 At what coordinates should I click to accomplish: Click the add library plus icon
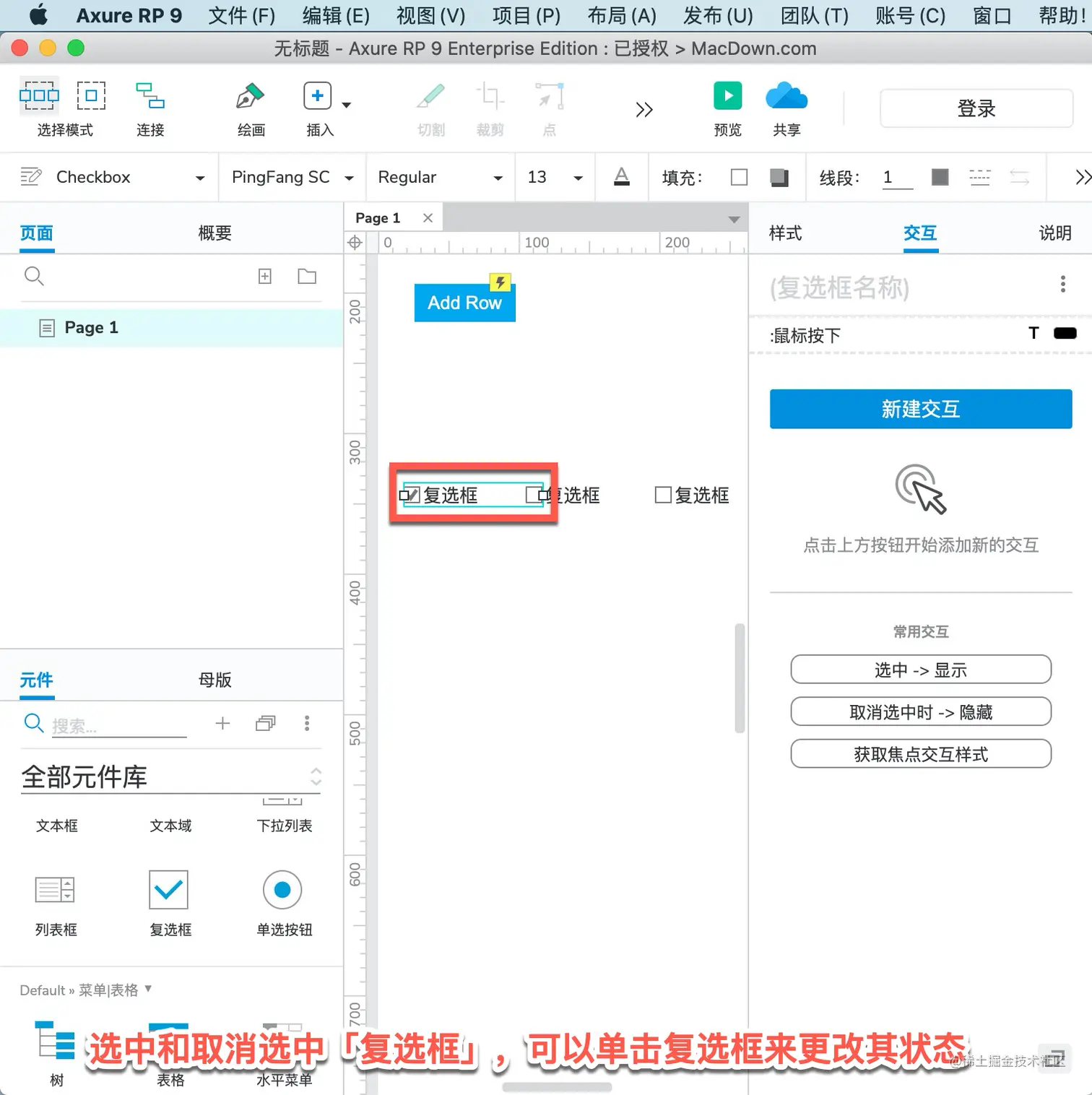222,723
